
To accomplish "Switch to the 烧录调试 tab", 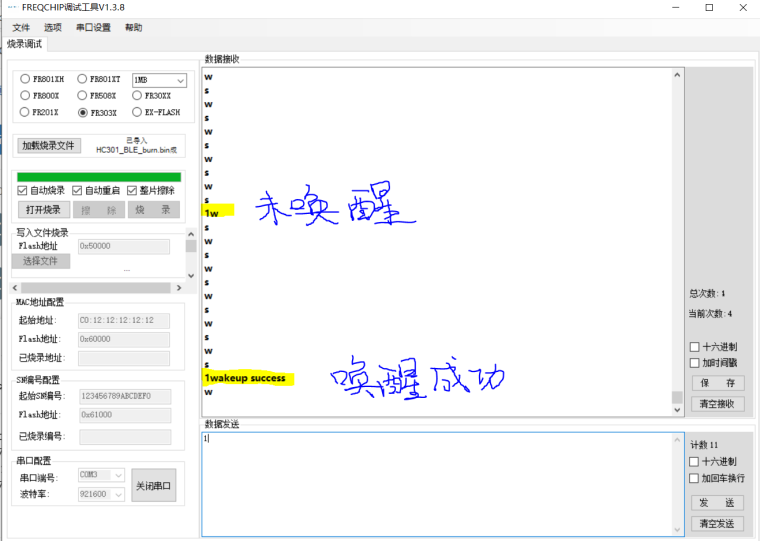I will tap(24, 44).
